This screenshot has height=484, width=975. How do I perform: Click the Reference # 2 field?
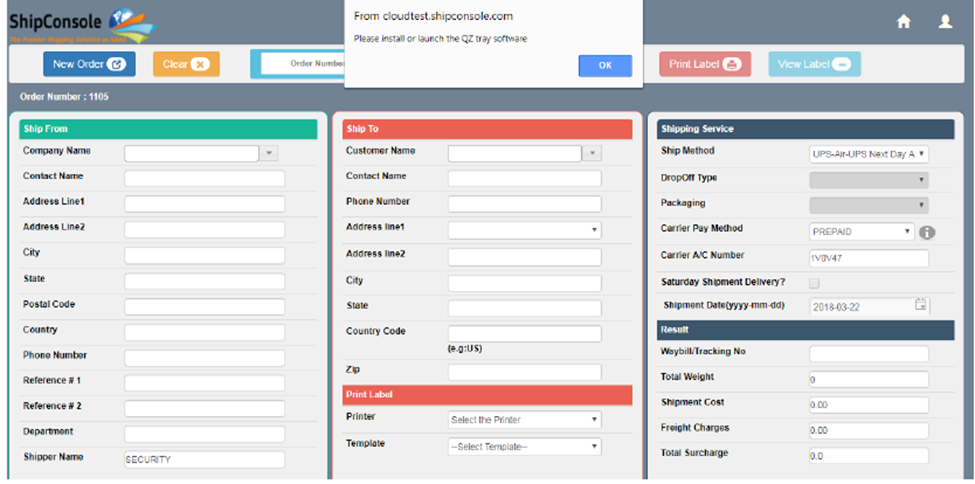point(205,409)
